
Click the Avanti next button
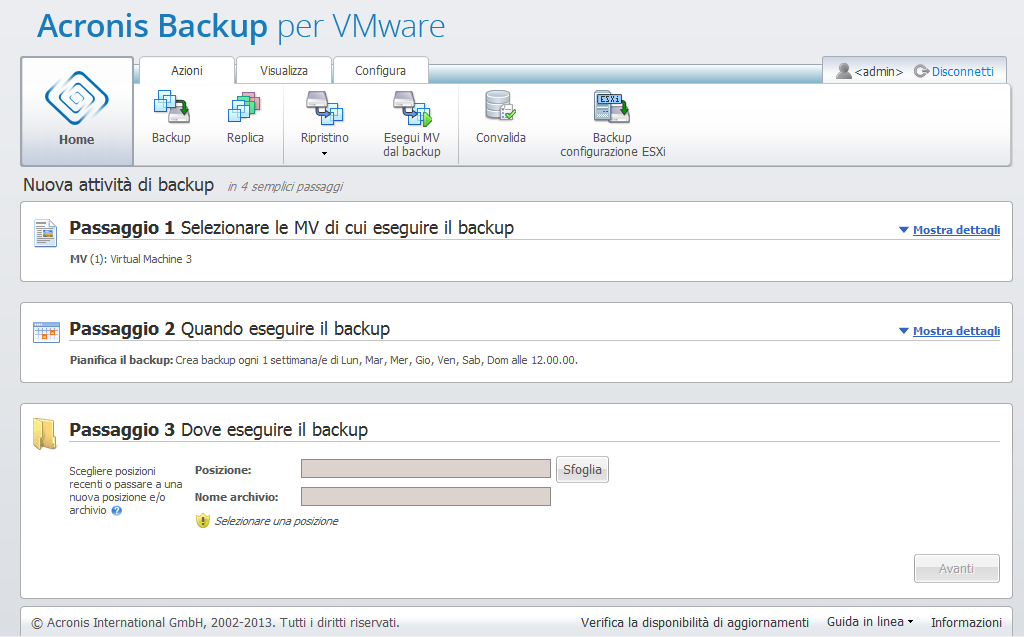tap(957, 568)
